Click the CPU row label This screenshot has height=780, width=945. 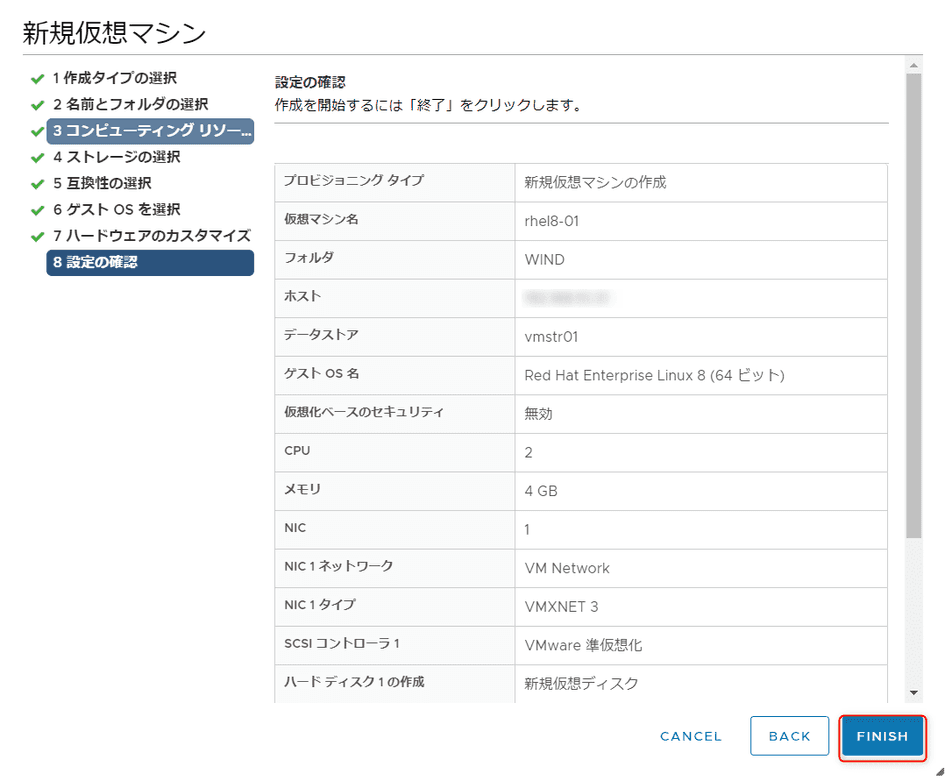[297, 451]
